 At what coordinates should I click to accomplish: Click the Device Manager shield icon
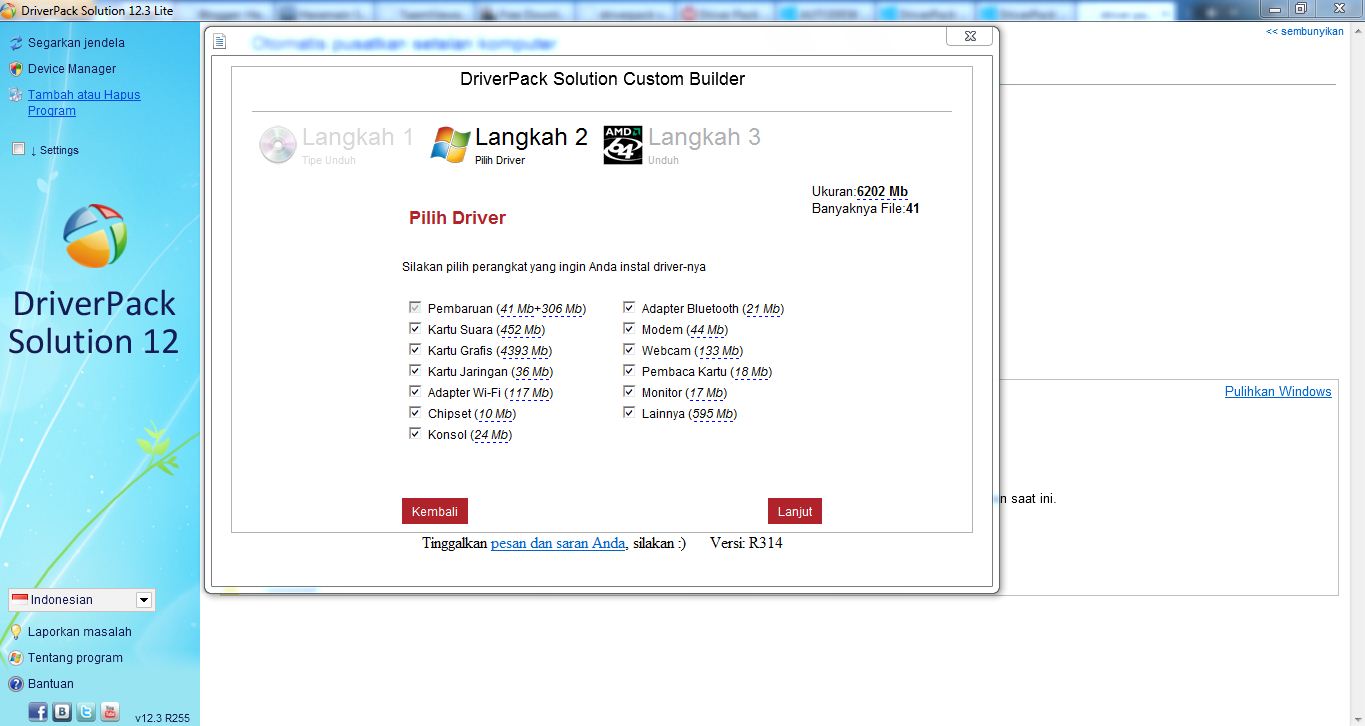[x=15, y=69]
